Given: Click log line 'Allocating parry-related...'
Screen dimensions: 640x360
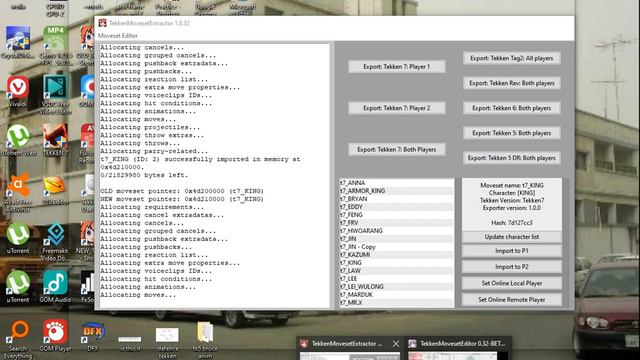Looking at the screenshot, I should pyautogui.click(x=154, y=151).
